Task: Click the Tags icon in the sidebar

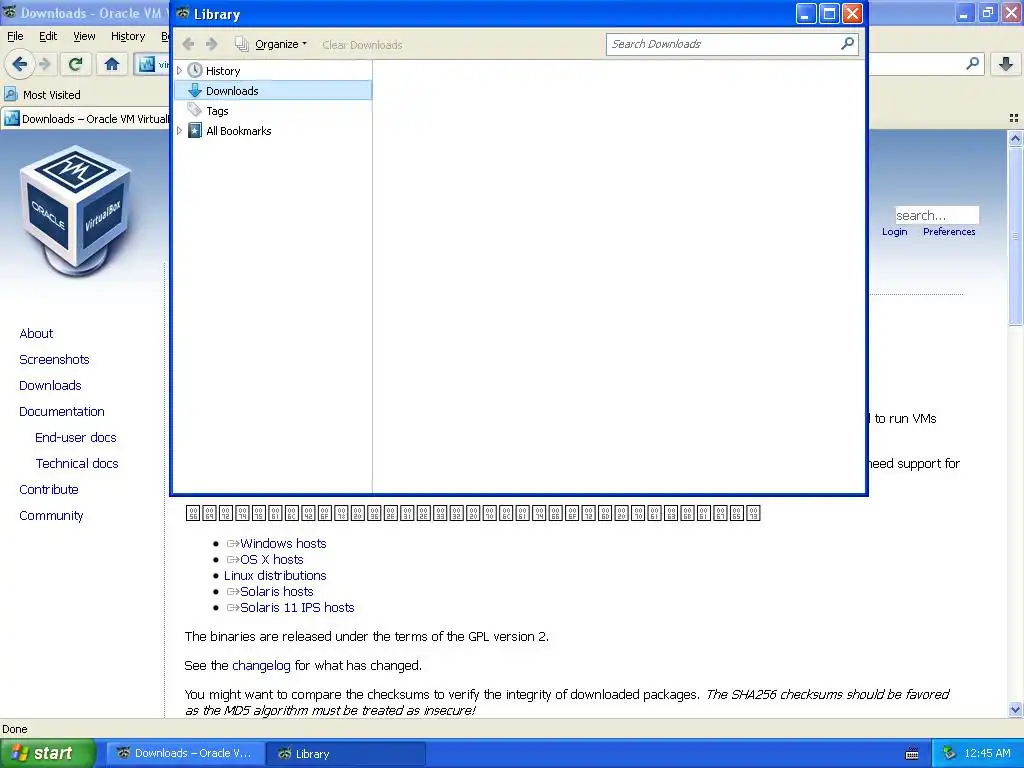Action: click(x=195, y=110)
